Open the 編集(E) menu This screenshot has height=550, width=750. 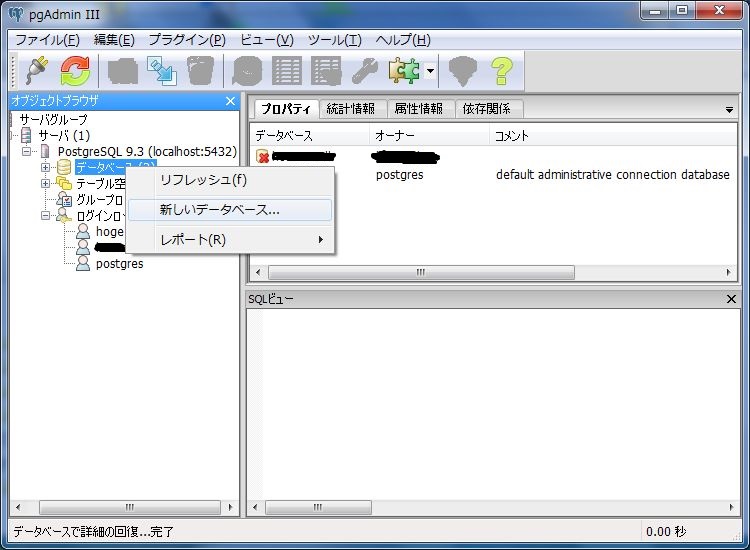(114, 40)
